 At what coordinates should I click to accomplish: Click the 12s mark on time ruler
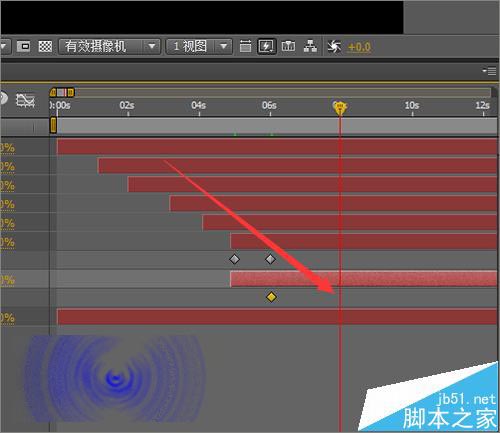coord(483,106)
